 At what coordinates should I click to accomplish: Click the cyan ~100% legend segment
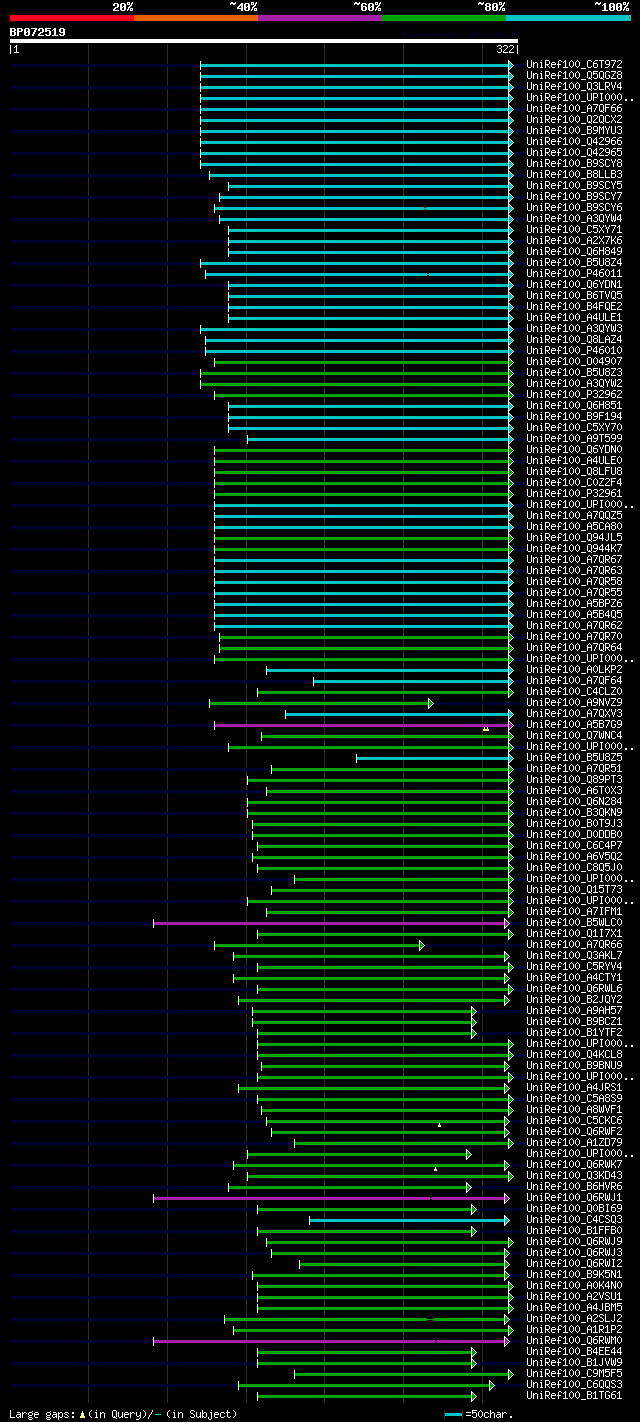[568, 18]
